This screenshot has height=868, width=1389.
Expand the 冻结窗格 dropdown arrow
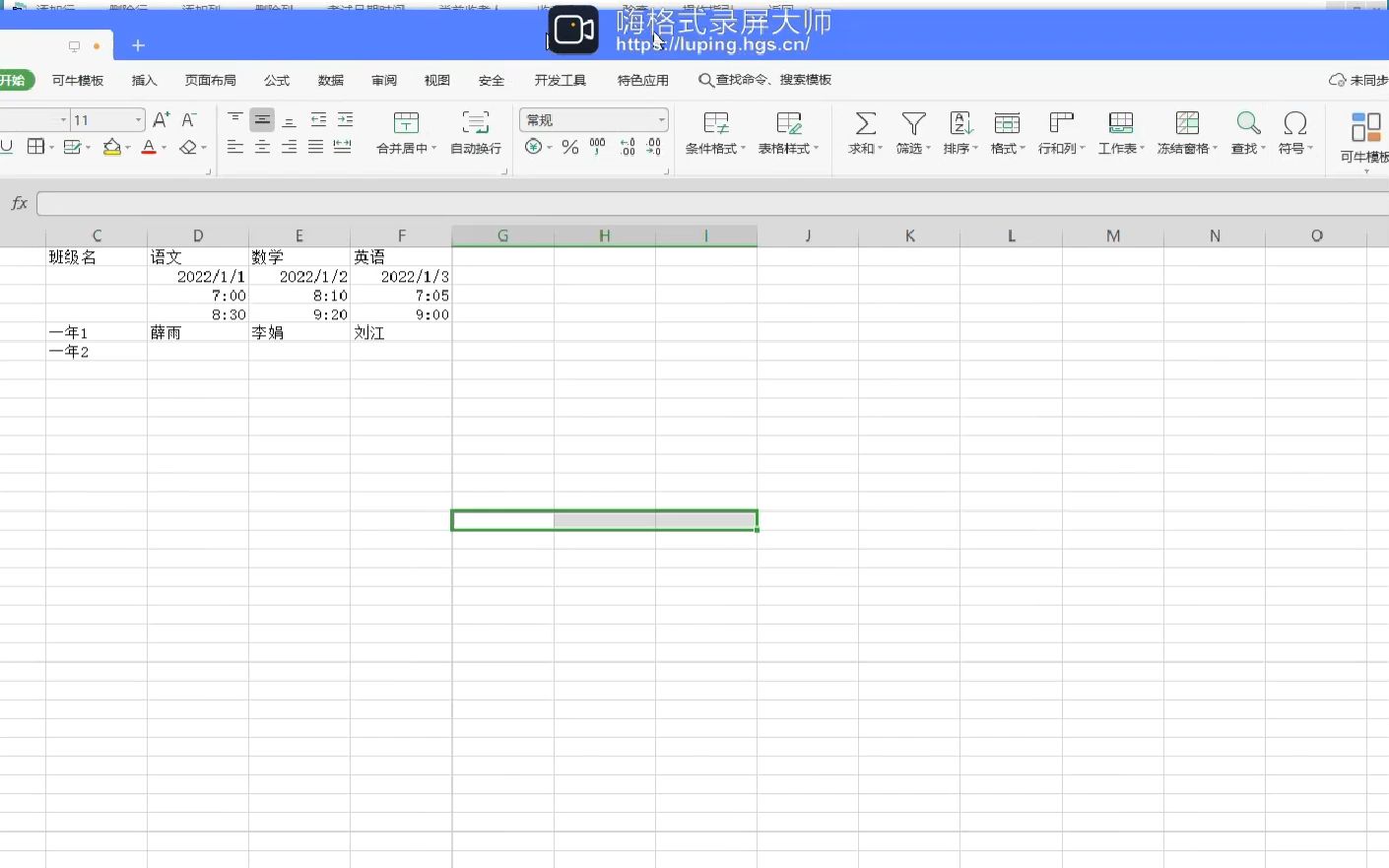tap(1216, 148)
